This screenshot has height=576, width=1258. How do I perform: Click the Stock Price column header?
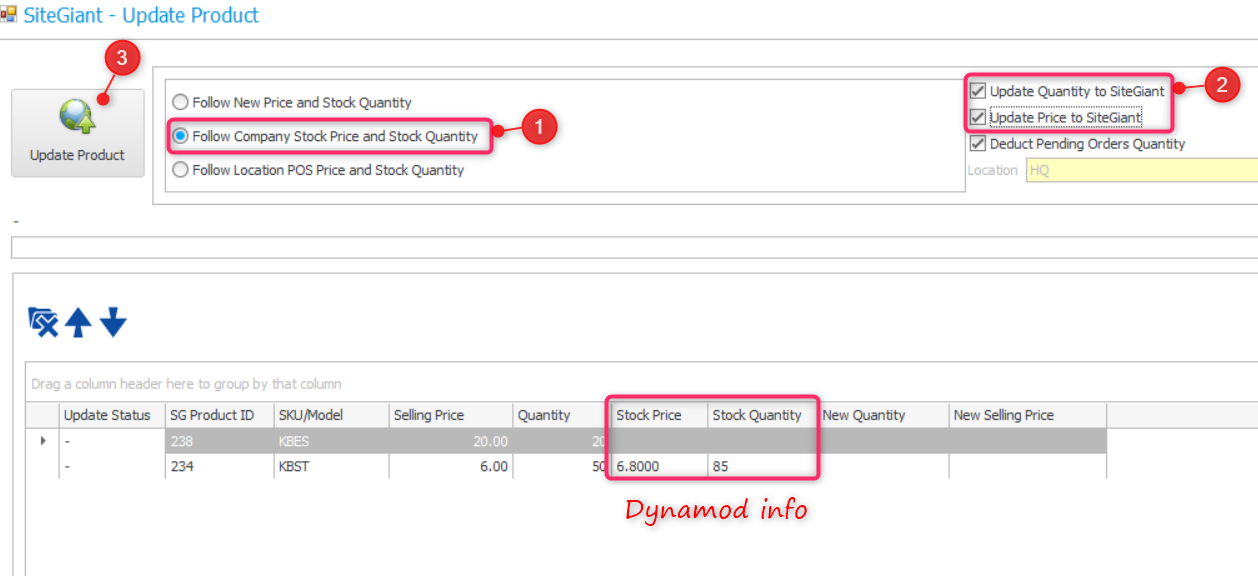[659, 415]
